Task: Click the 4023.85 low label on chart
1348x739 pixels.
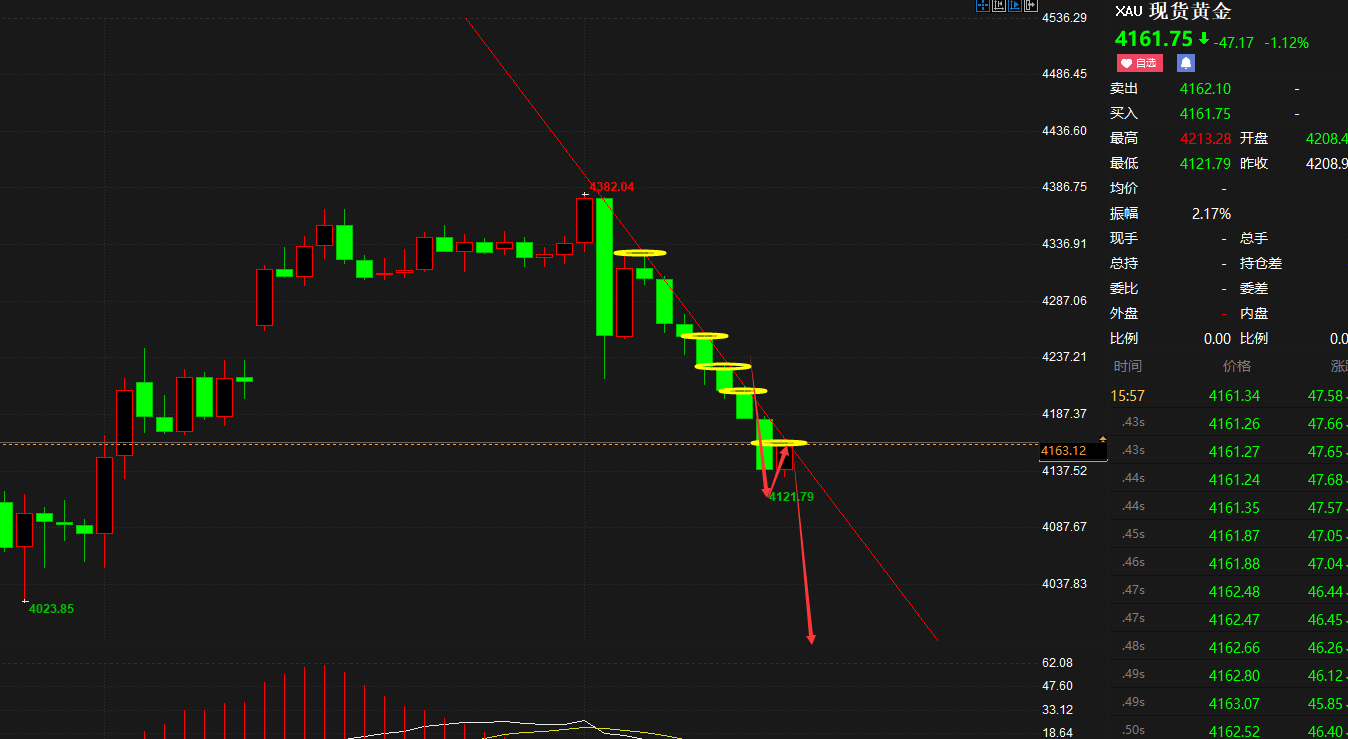Action: [51, 608]
